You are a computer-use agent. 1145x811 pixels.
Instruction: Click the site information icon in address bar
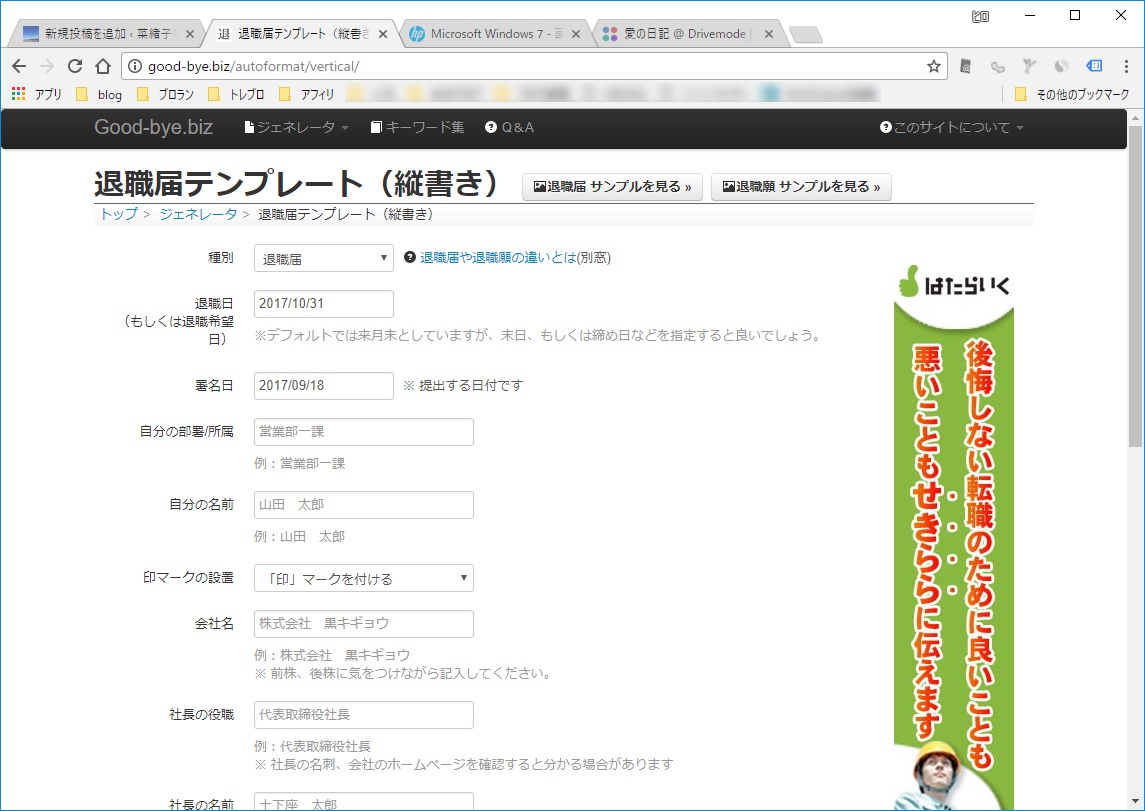pos(135,66)
